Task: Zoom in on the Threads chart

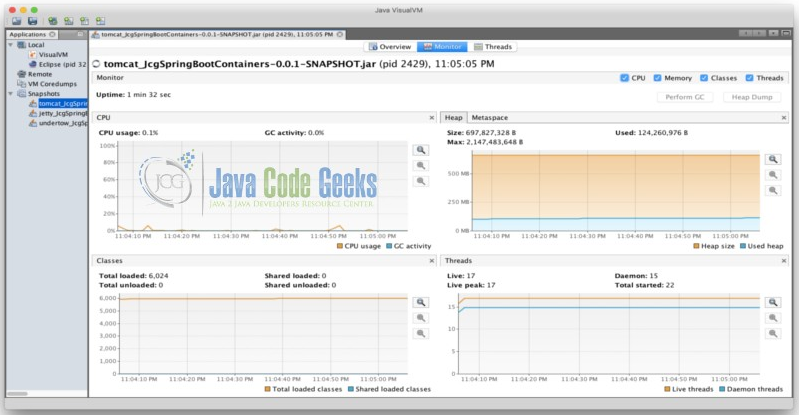Action: (773, 302)
